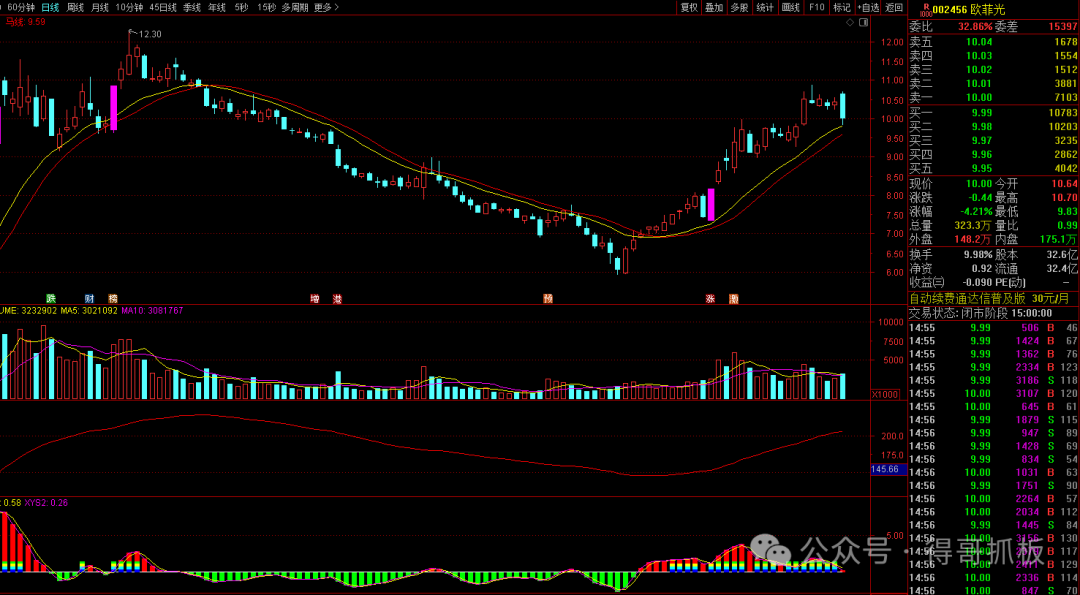Switch to 15秒 period

pyautogui.click(x=265, y=8)
